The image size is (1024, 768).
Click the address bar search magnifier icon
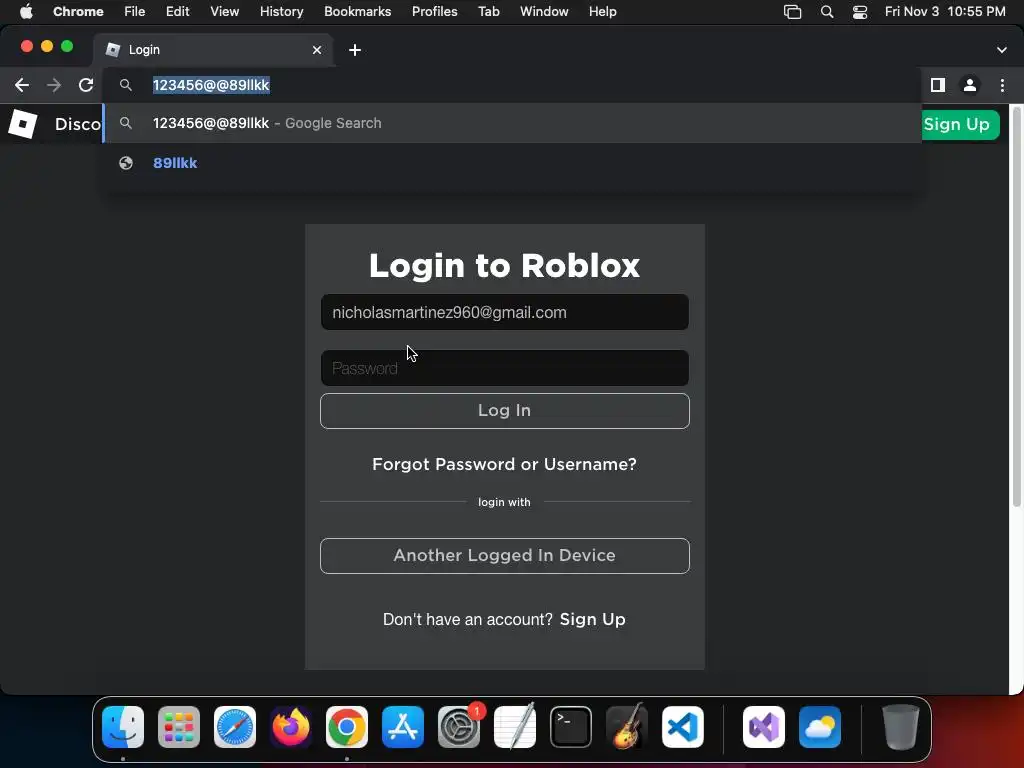[126, 85]
